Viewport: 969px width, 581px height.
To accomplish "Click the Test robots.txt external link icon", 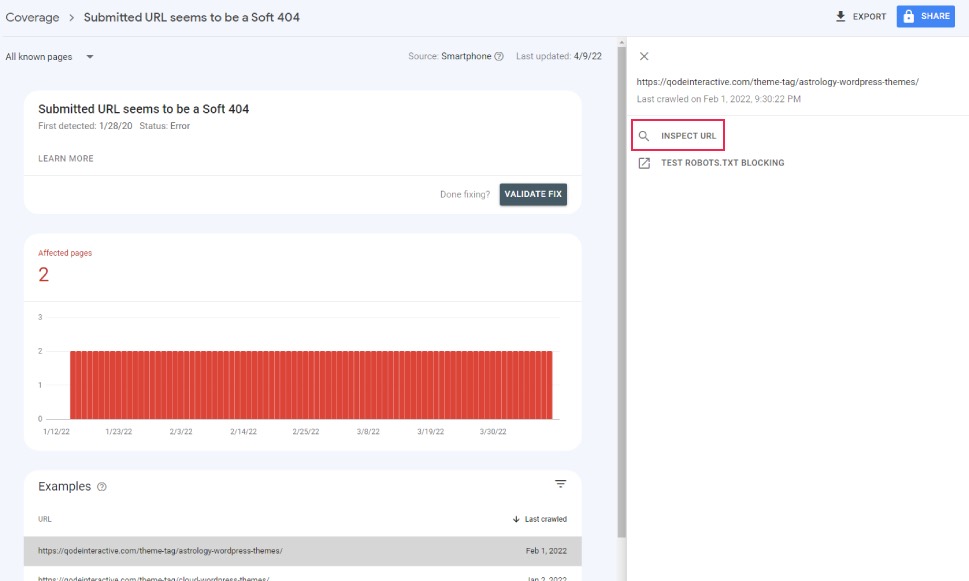I will point(644,163).
